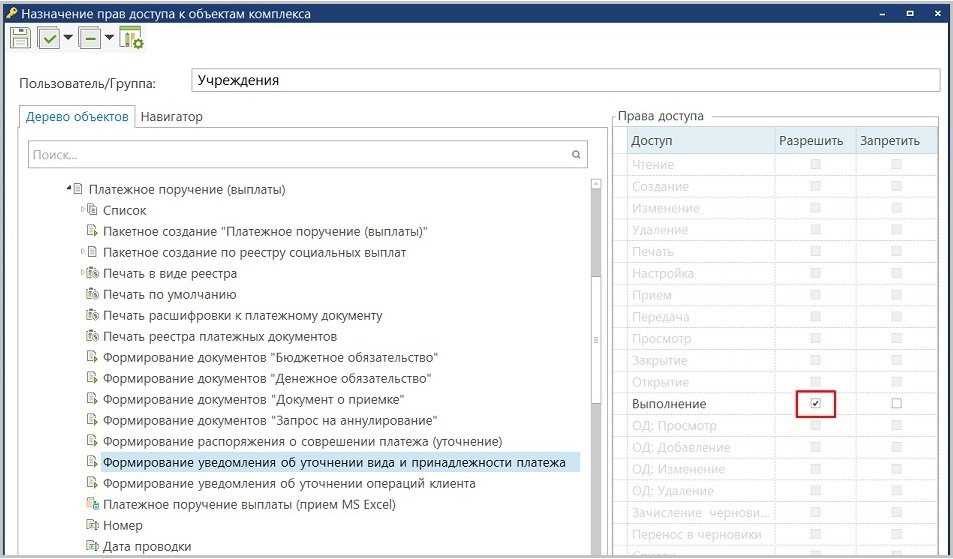
Task: Expand the "Список" tree node
Action: coord(82,210)
